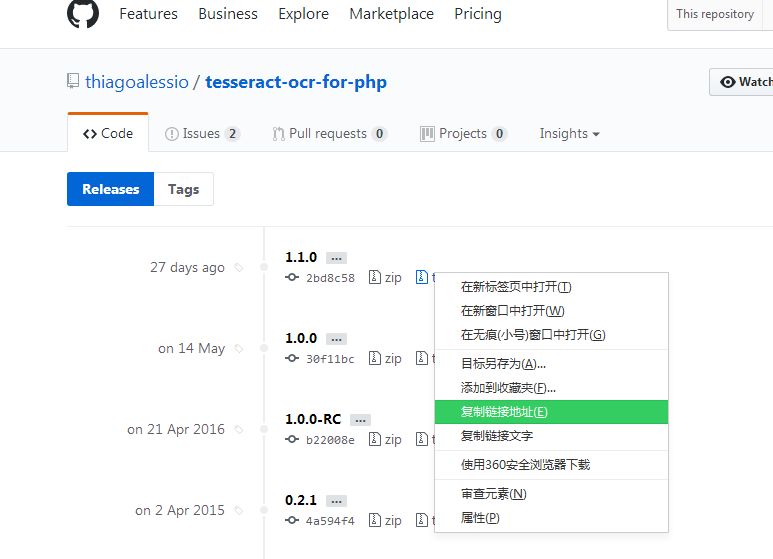Download the zip link text for 1.1.0
This screenshot has height=559, width=773.
[x=393, y=278]
